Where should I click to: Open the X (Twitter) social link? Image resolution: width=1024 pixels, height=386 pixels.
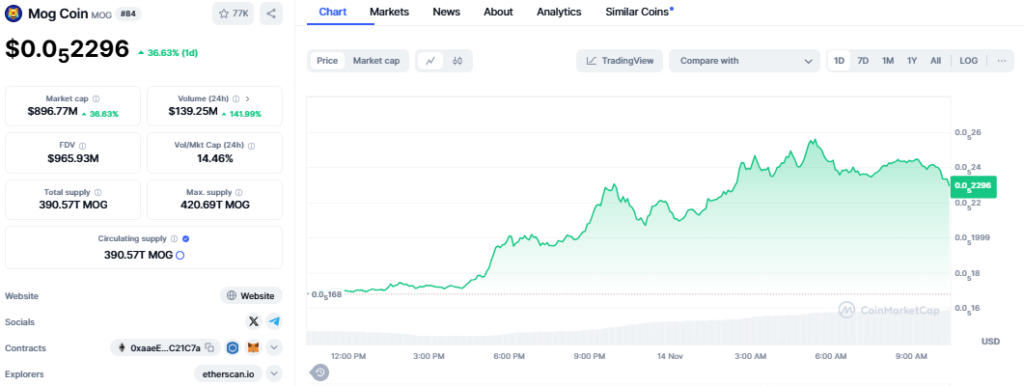(253, 322)
